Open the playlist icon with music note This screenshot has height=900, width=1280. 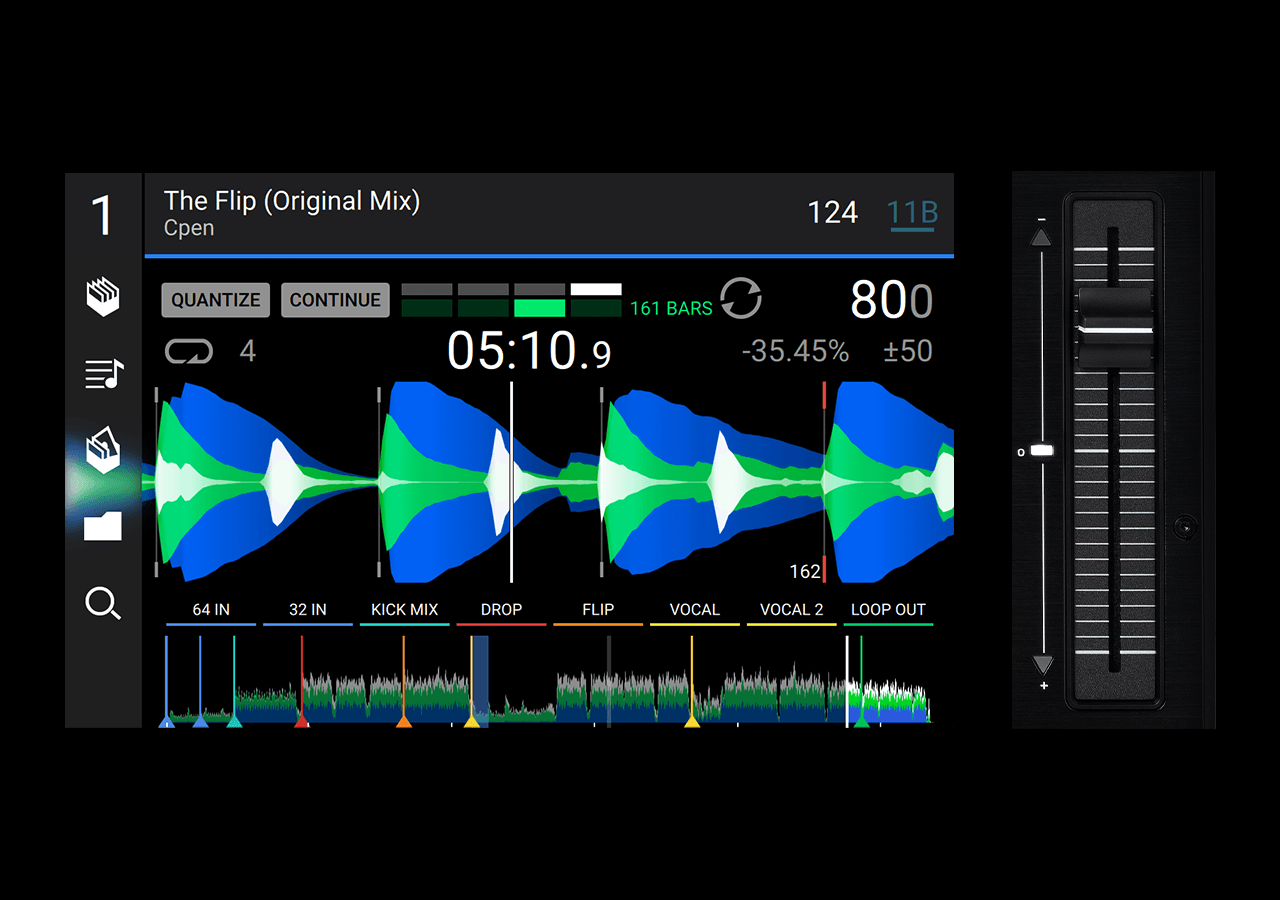[x=103, y=374]
